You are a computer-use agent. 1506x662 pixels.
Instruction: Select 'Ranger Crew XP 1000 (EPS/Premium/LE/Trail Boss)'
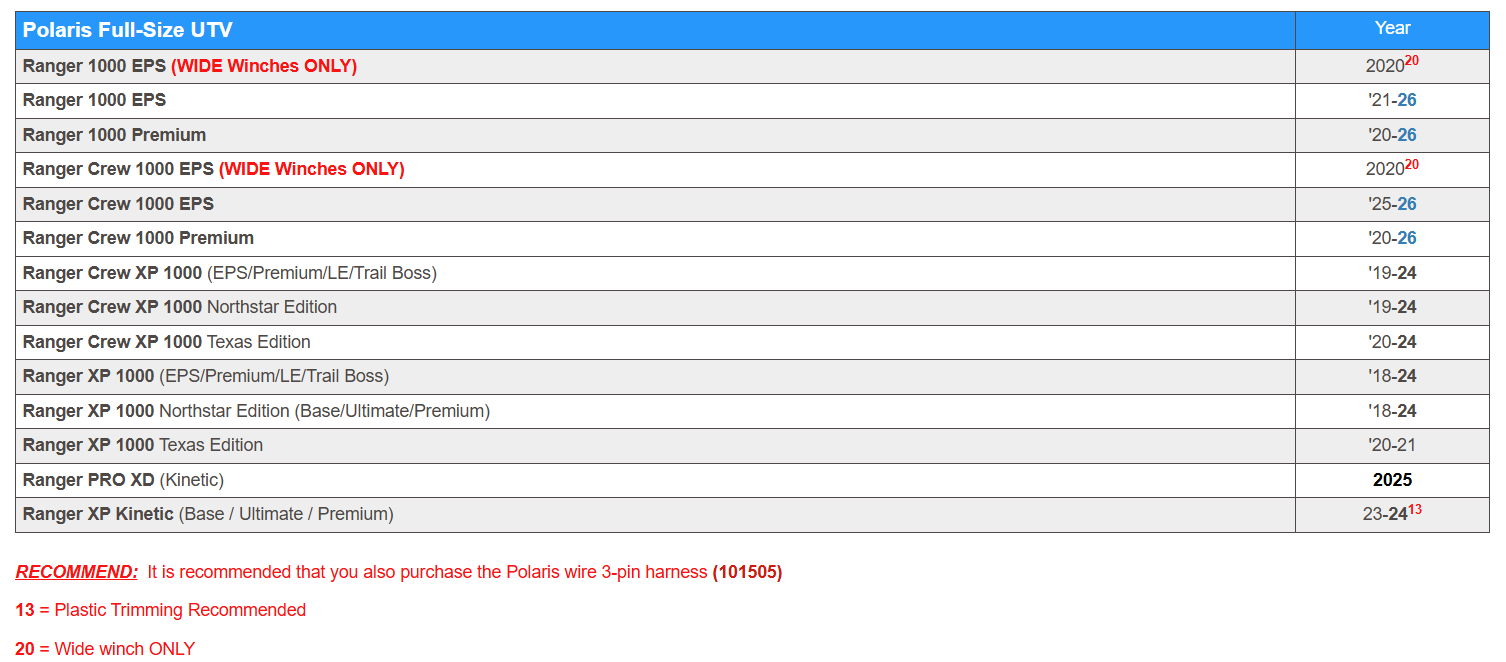coord(752,273)
